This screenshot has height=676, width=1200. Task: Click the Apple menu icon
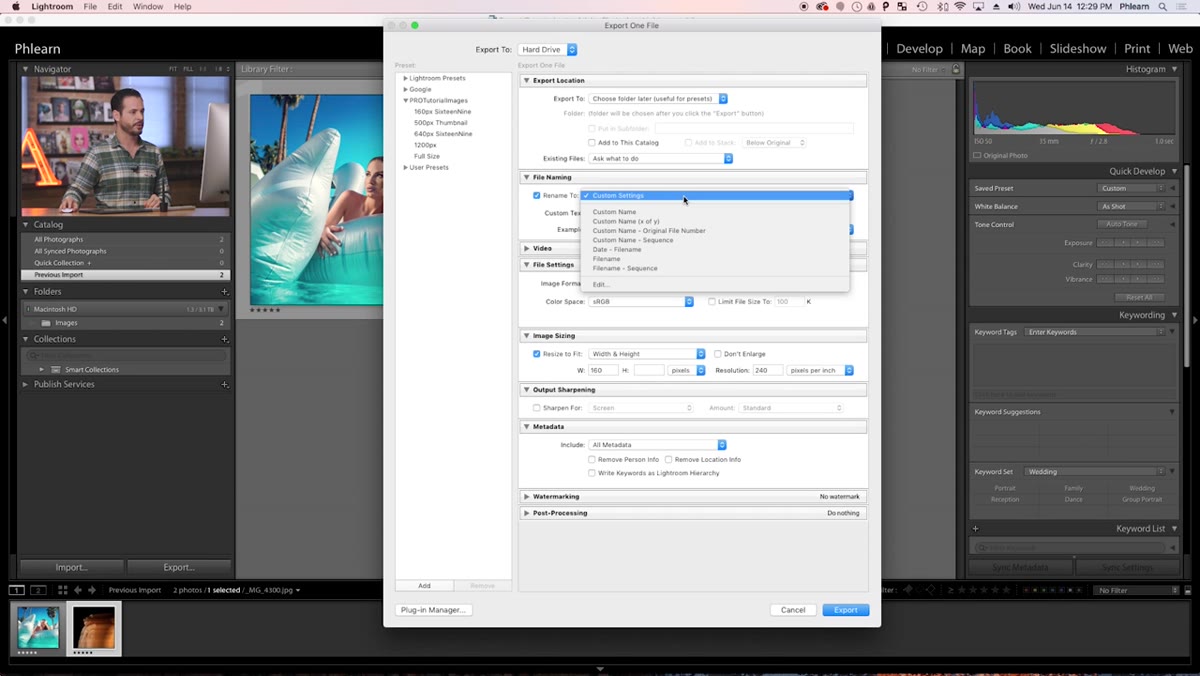[x=15, y=6]
